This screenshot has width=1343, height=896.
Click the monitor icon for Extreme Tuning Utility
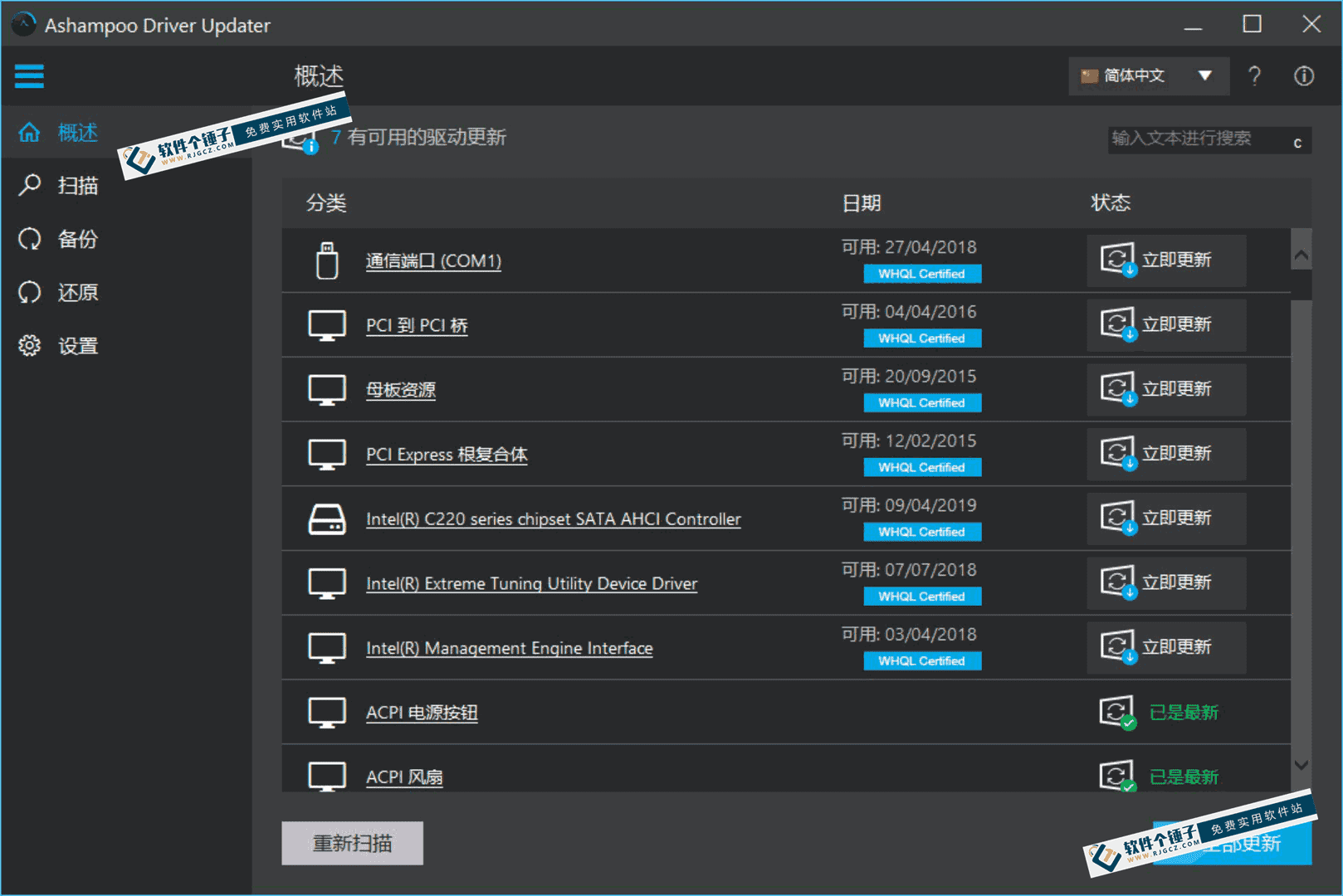pyautogui.click(x=327, y=583)
